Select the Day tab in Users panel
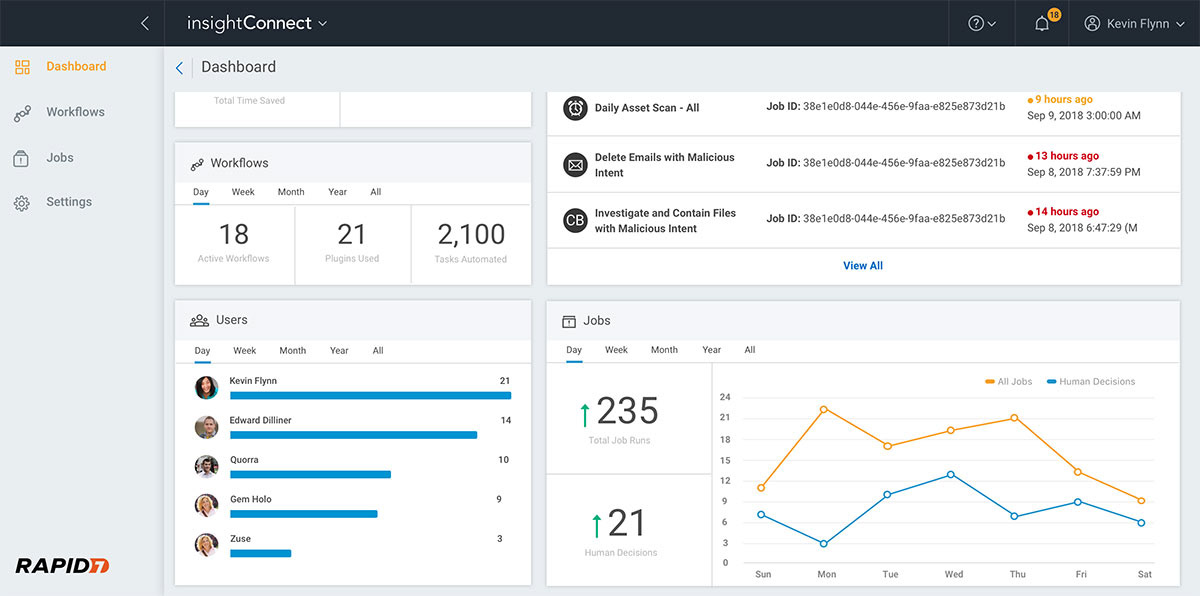The image size is (1200, 596). (202, 351)
